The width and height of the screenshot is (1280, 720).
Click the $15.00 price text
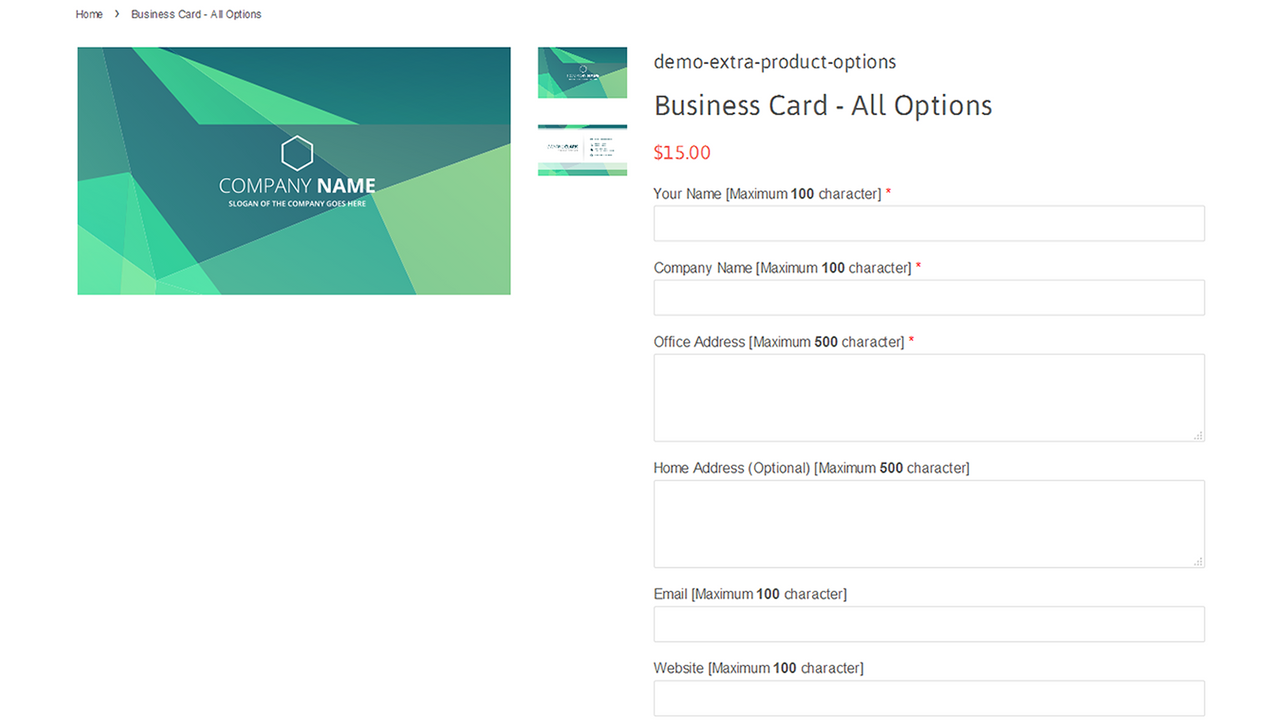coord(682,152)
